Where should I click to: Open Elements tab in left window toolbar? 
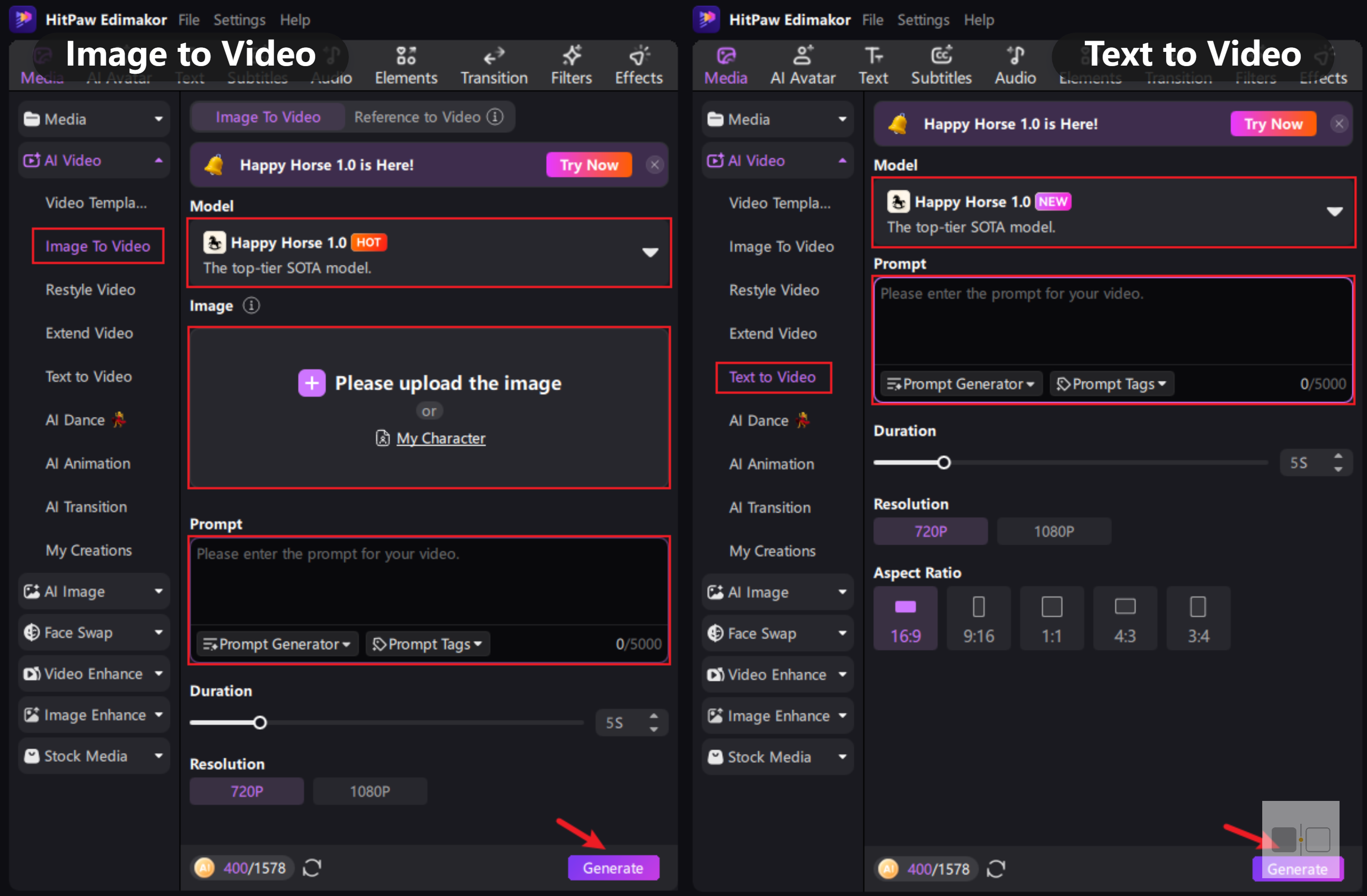click(406, 66)
